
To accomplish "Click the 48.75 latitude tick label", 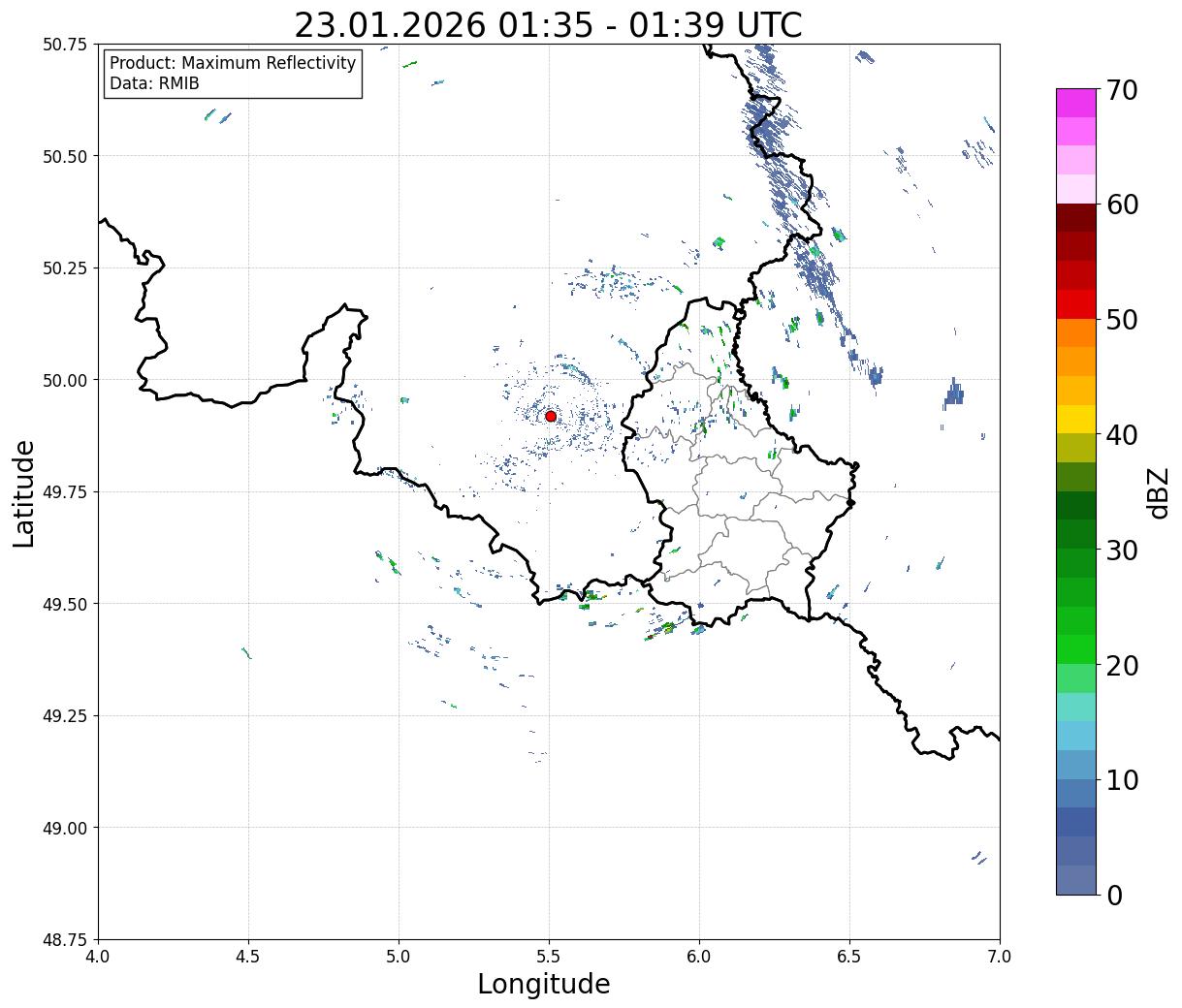I will (x=65, y=939).
